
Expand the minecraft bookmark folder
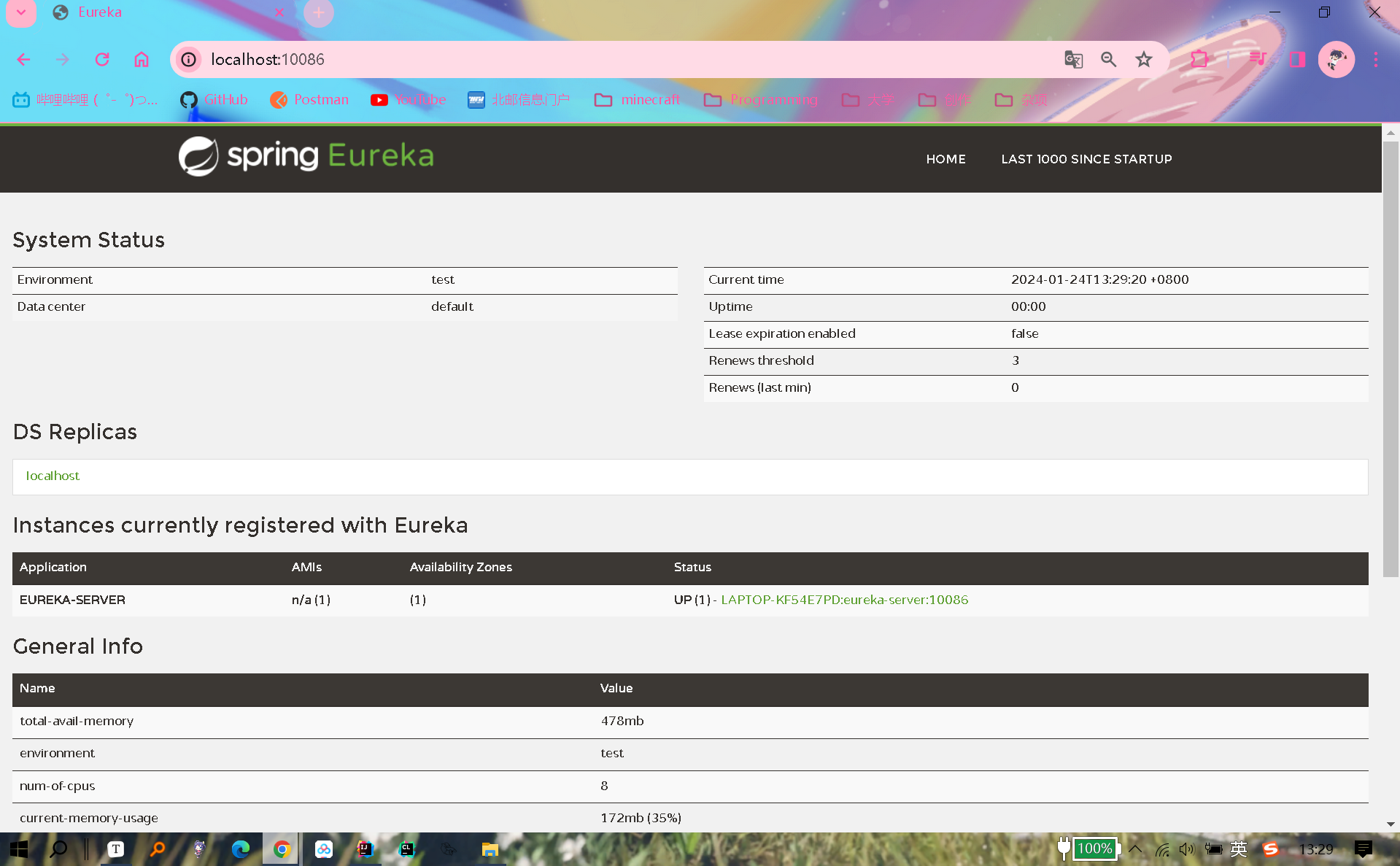637,100
